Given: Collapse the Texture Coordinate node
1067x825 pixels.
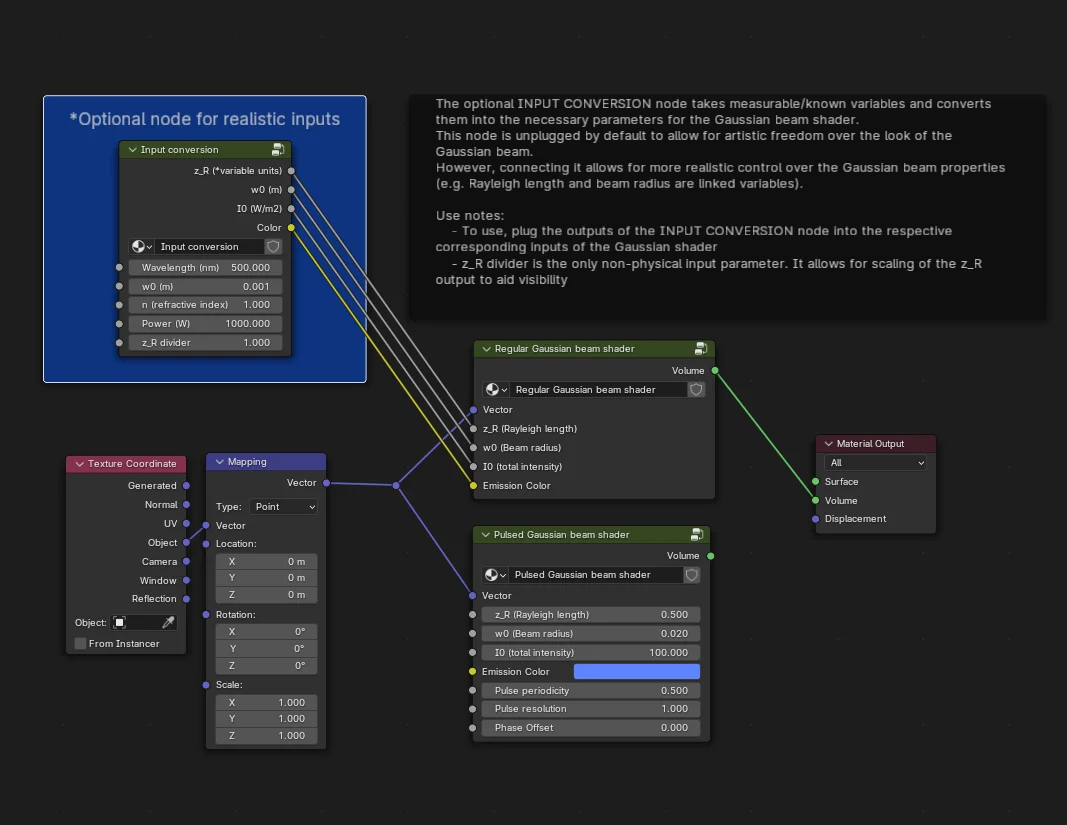Looking at the screenshot, I should (78, 464).
